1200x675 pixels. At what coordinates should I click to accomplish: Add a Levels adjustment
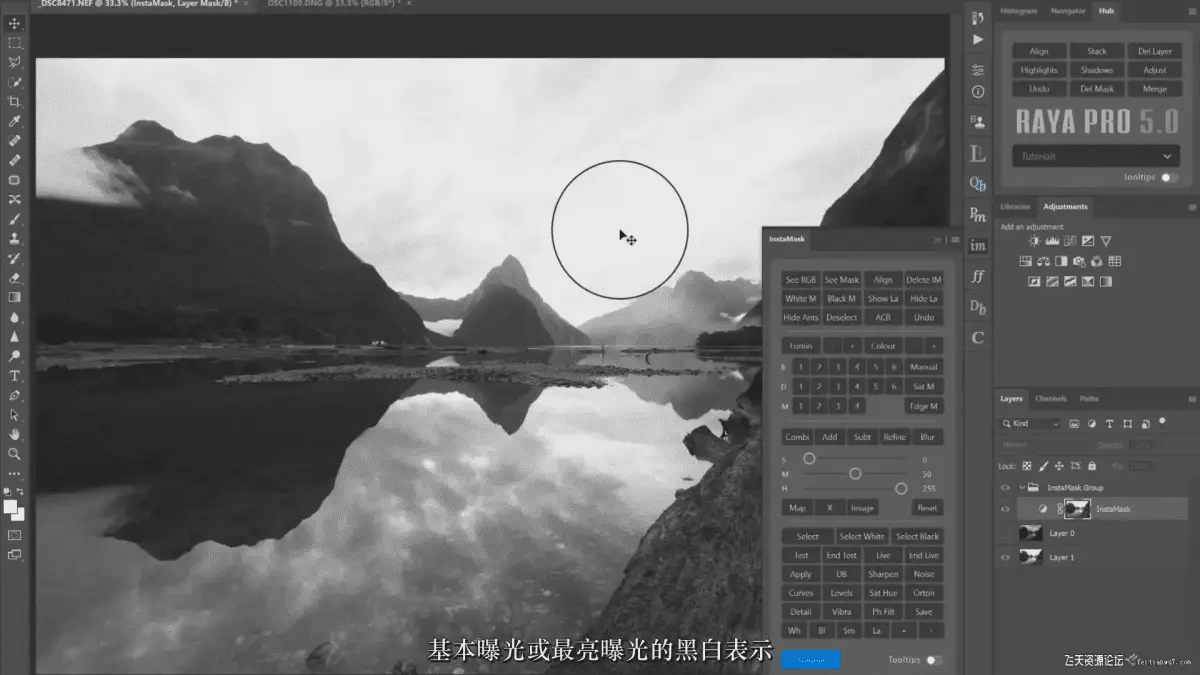(1052, 241)
